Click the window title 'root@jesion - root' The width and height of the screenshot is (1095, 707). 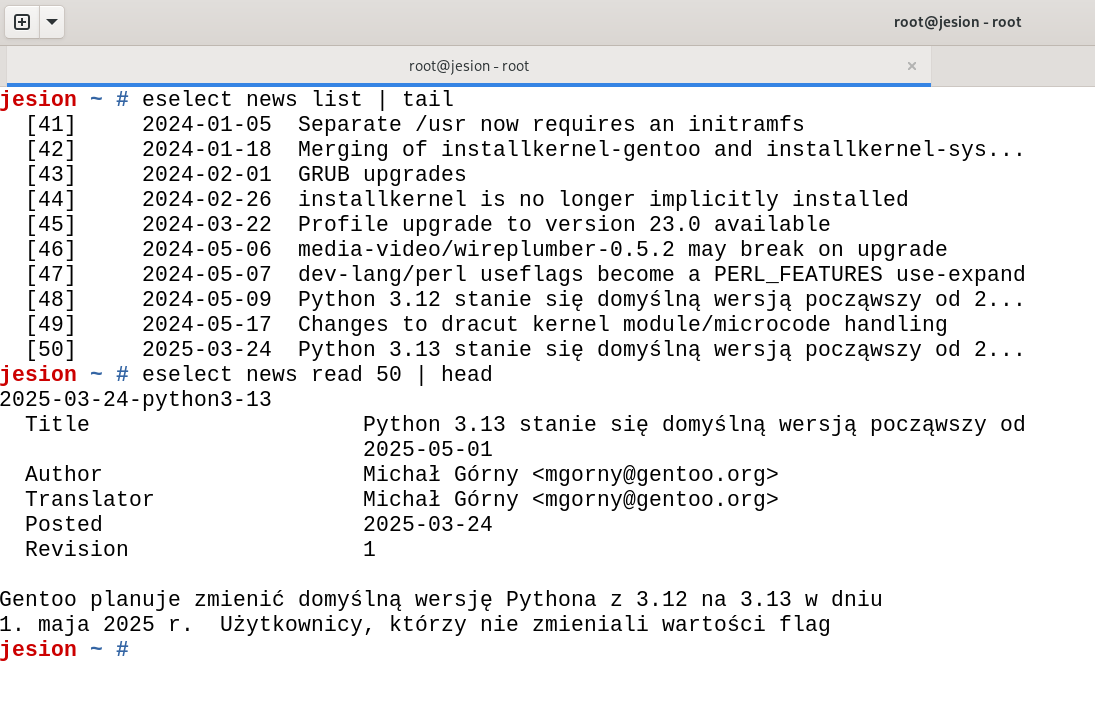[x=957, y=22]
